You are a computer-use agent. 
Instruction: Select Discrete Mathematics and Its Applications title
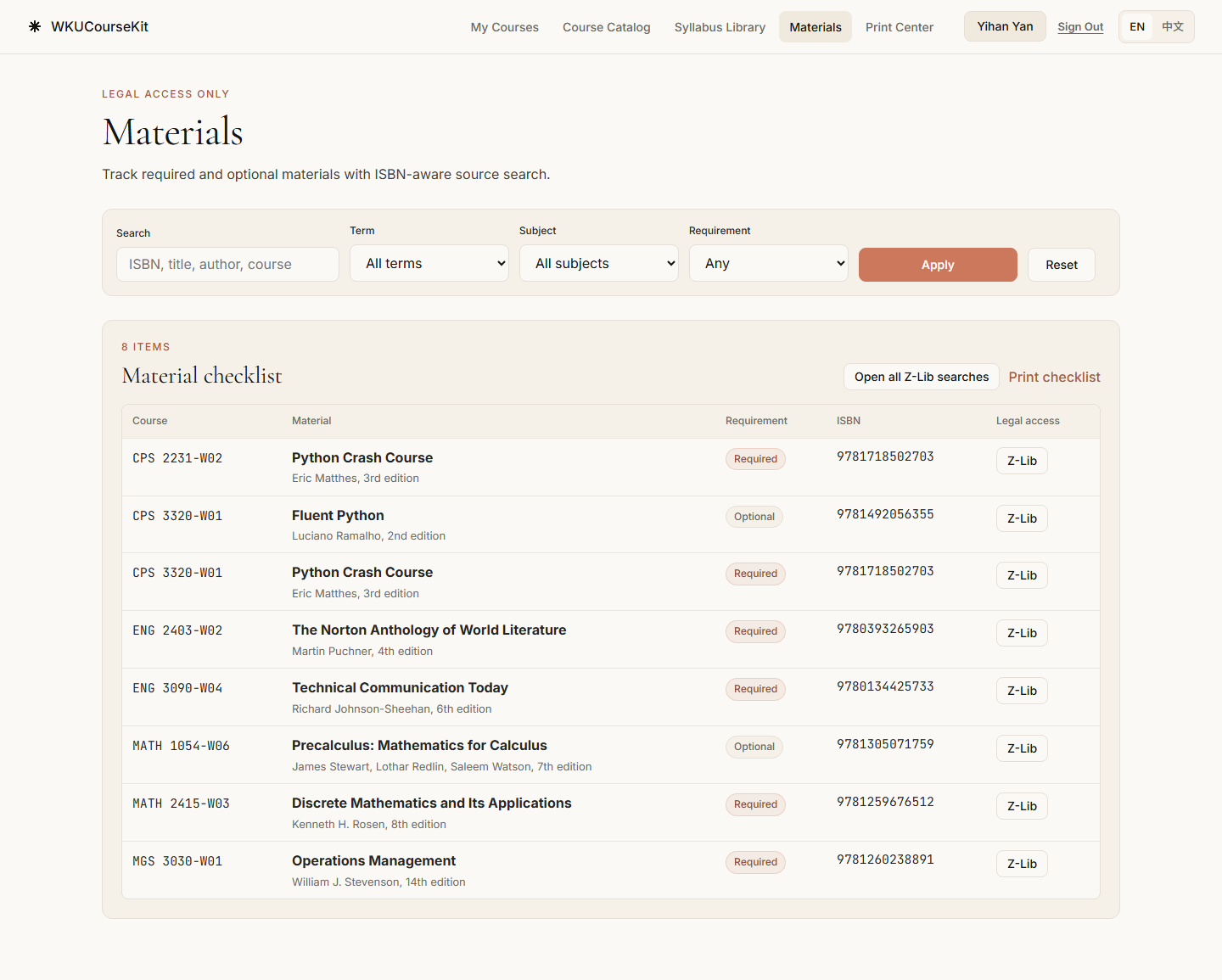(431, 803)
